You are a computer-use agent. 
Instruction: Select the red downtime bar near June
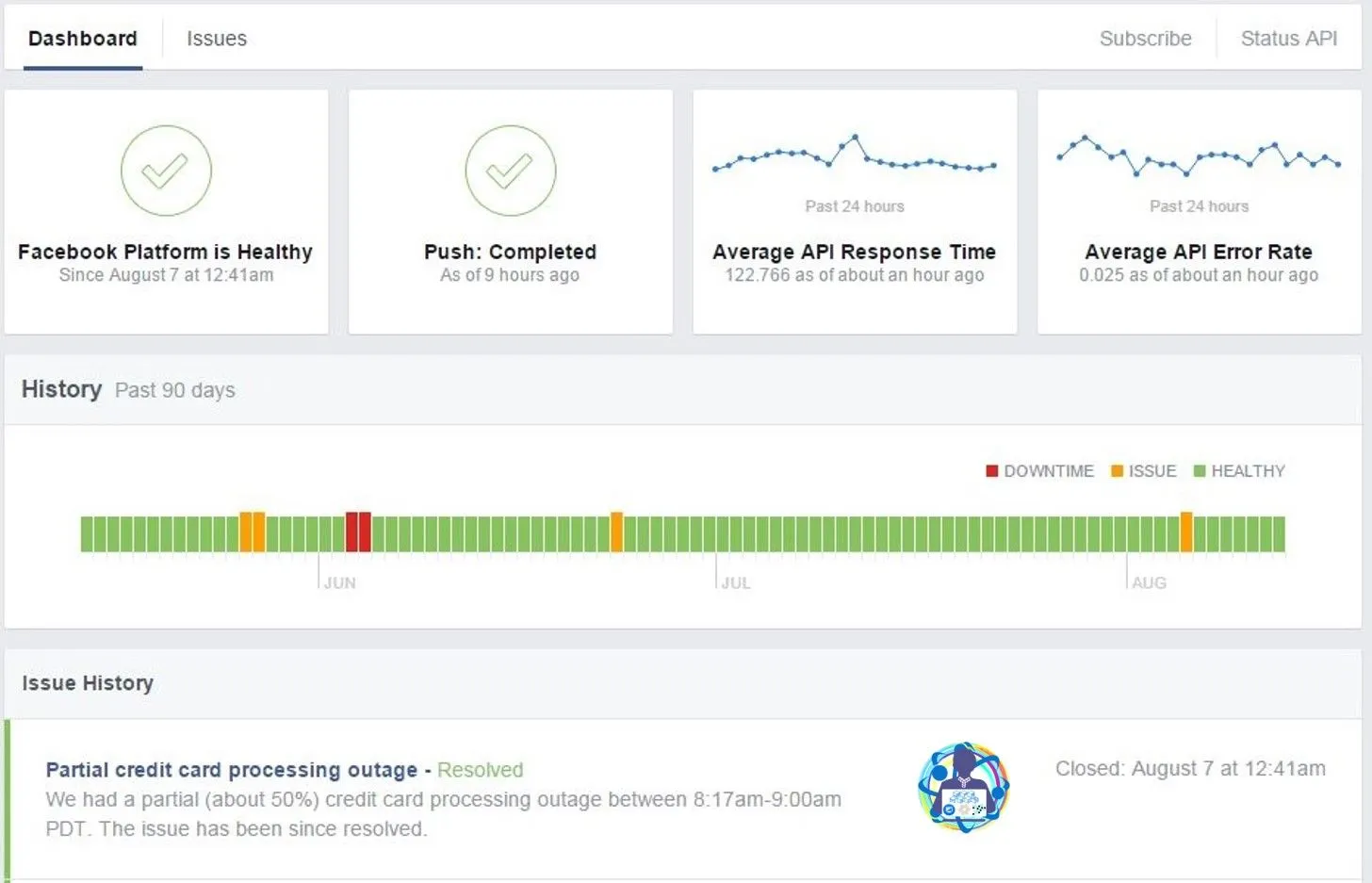pyautogui.click(x=358, y=532)
